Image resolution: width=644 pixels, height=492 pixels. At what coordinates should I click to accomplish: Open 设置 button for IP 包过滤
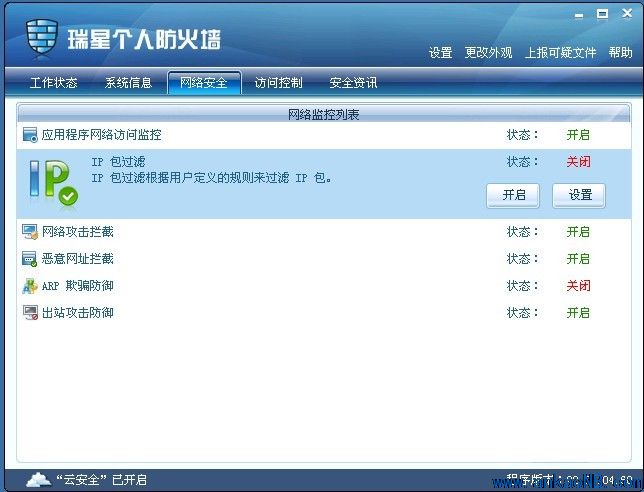579,195
